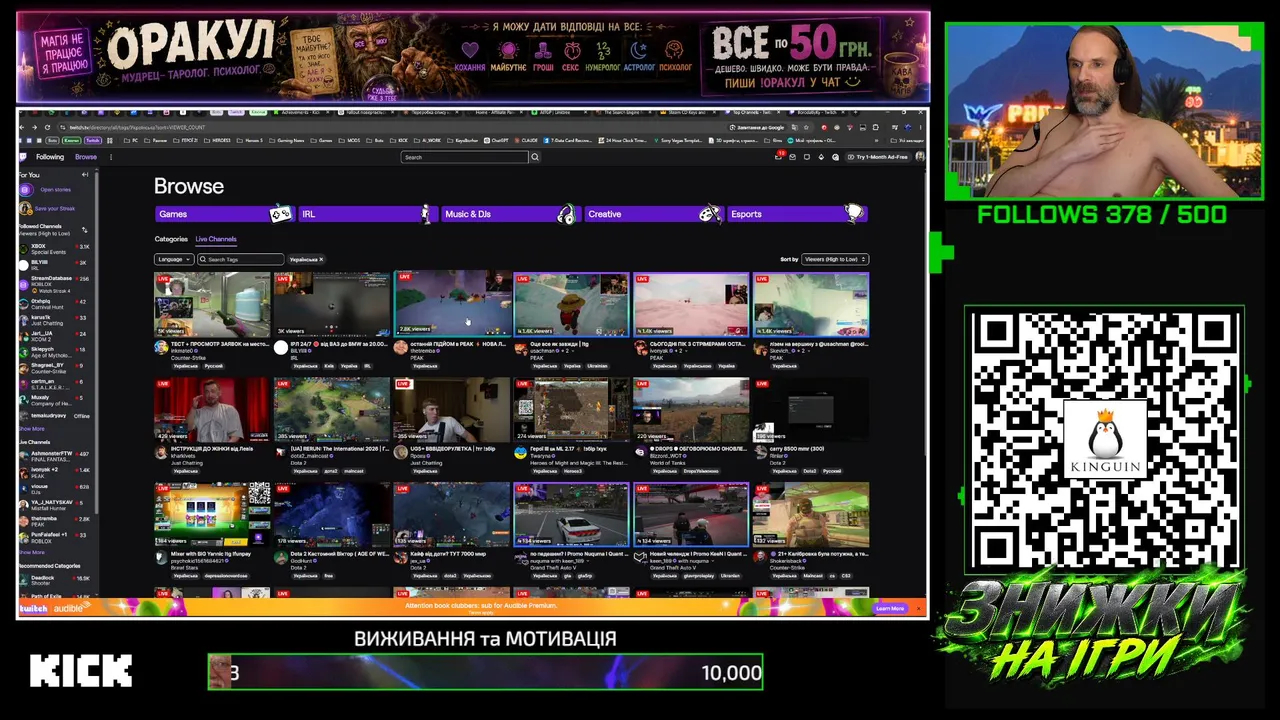The height and width of the screenshot is (720, 1280).
Task: Click the Twitch bookmark pill in bookmarks bar
Action: tap(93, 140)
